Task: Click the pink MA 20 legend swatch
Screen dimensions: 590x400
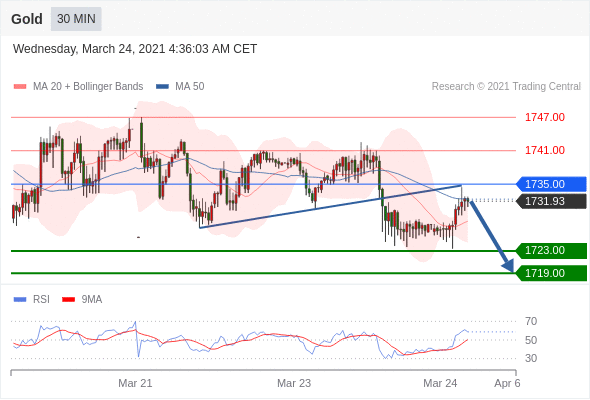Action: (20, 87)
